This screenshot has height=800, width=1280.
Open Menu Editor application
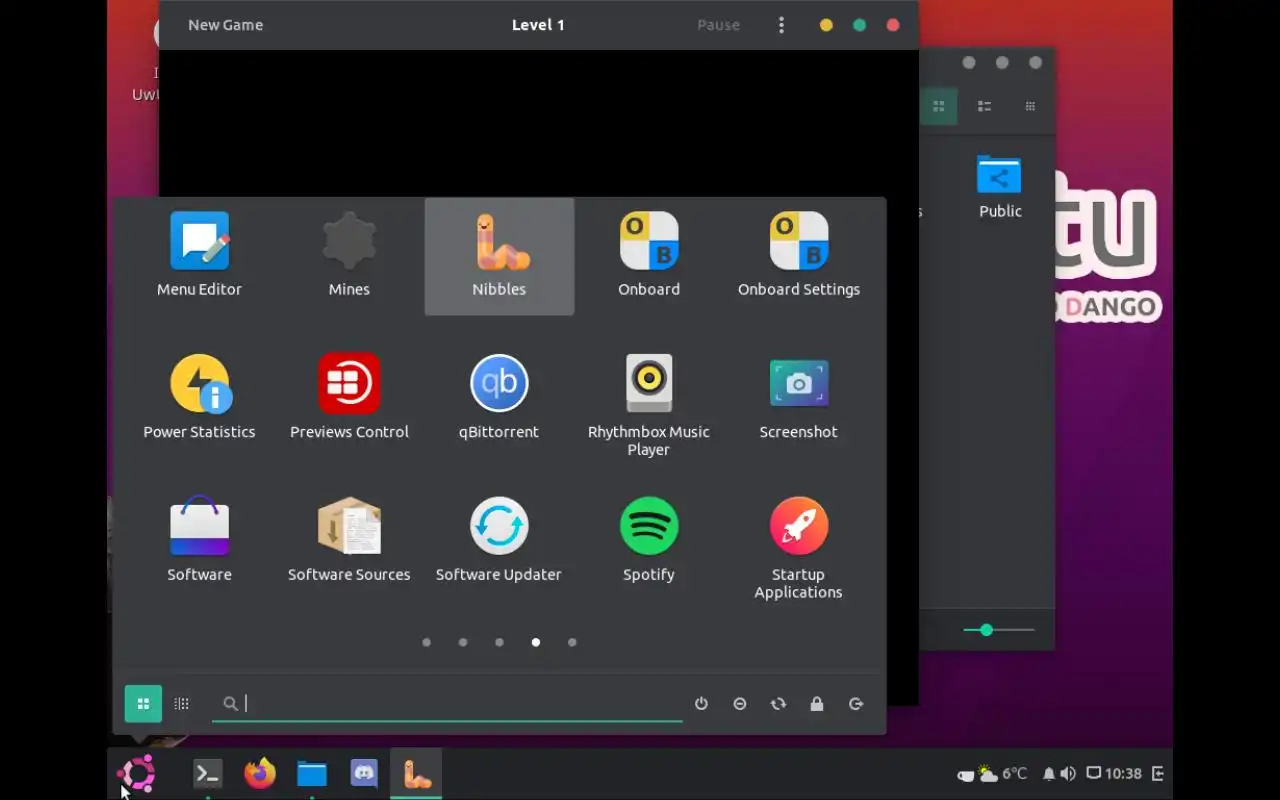coord(199,255)
